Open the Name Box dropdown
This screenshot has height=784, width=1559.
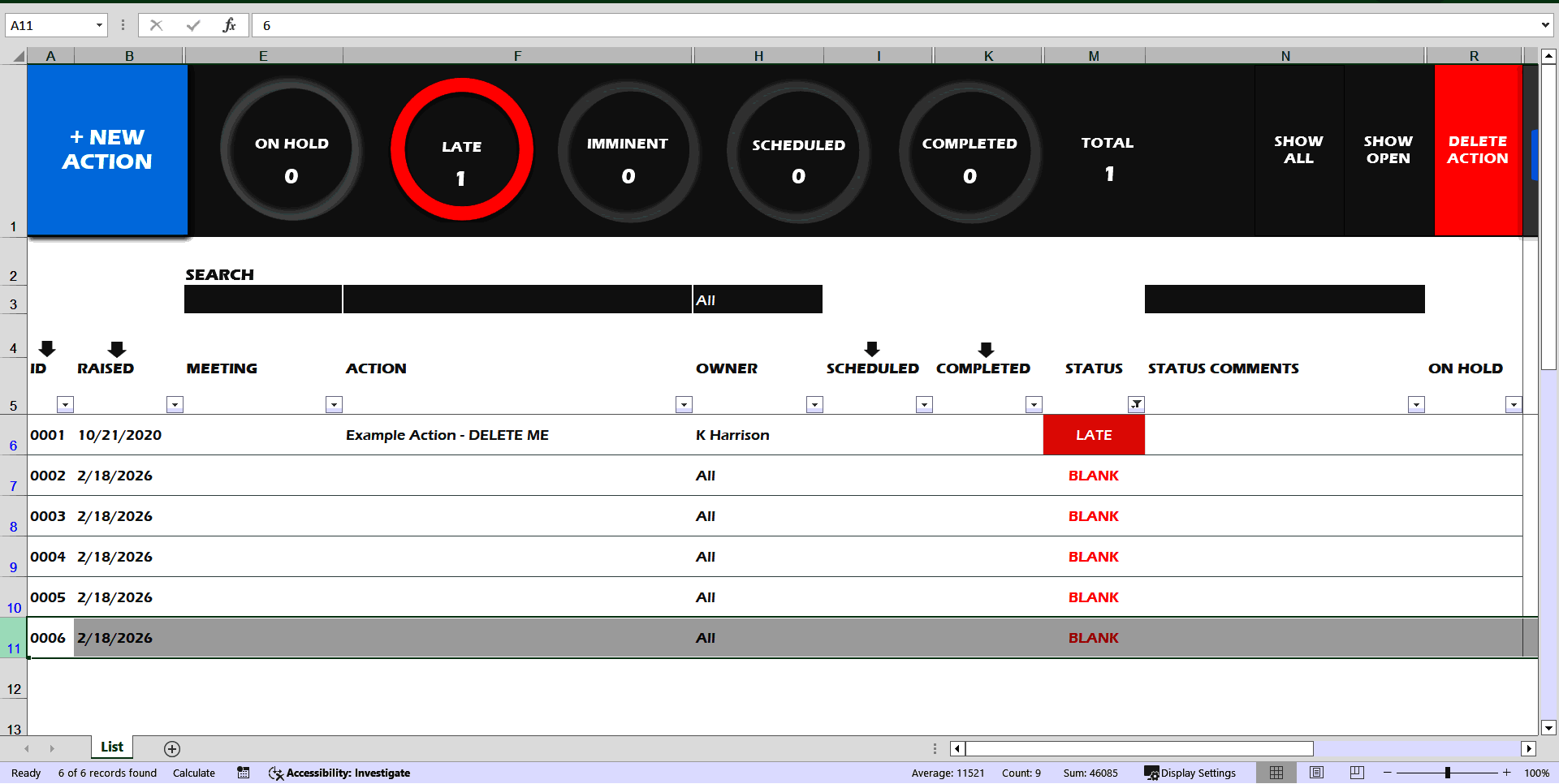(x=100, y=24)
